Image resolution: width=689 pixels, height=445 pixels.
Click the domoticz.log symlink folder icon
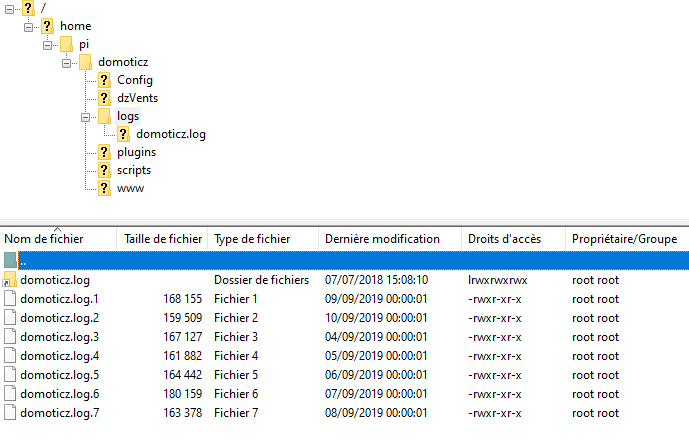tap(10, 280)
